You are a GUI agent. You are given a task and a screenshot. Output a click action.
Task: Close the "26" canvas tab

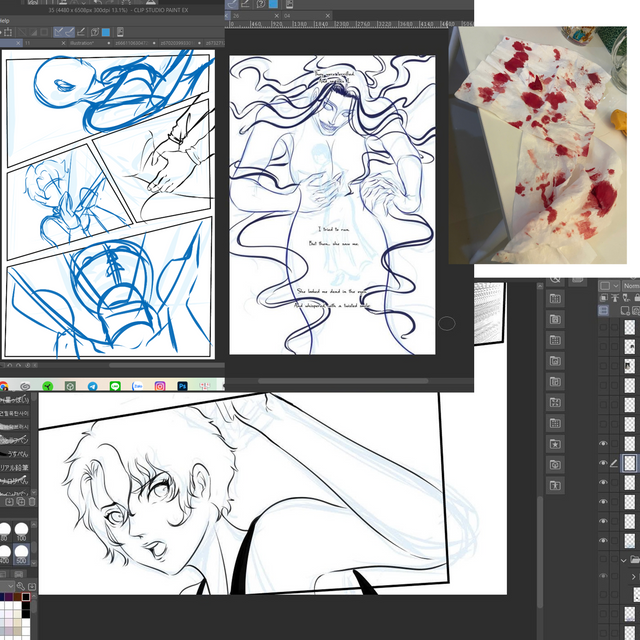[276, 16]
